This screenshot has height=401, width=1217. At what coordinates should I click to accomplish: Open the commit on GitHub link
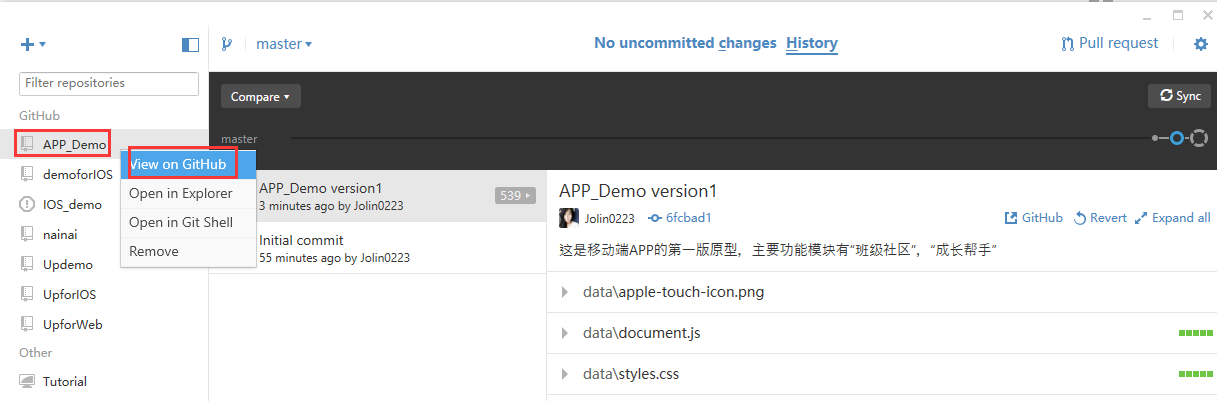pyautogui.click(x=1034, y=218)
